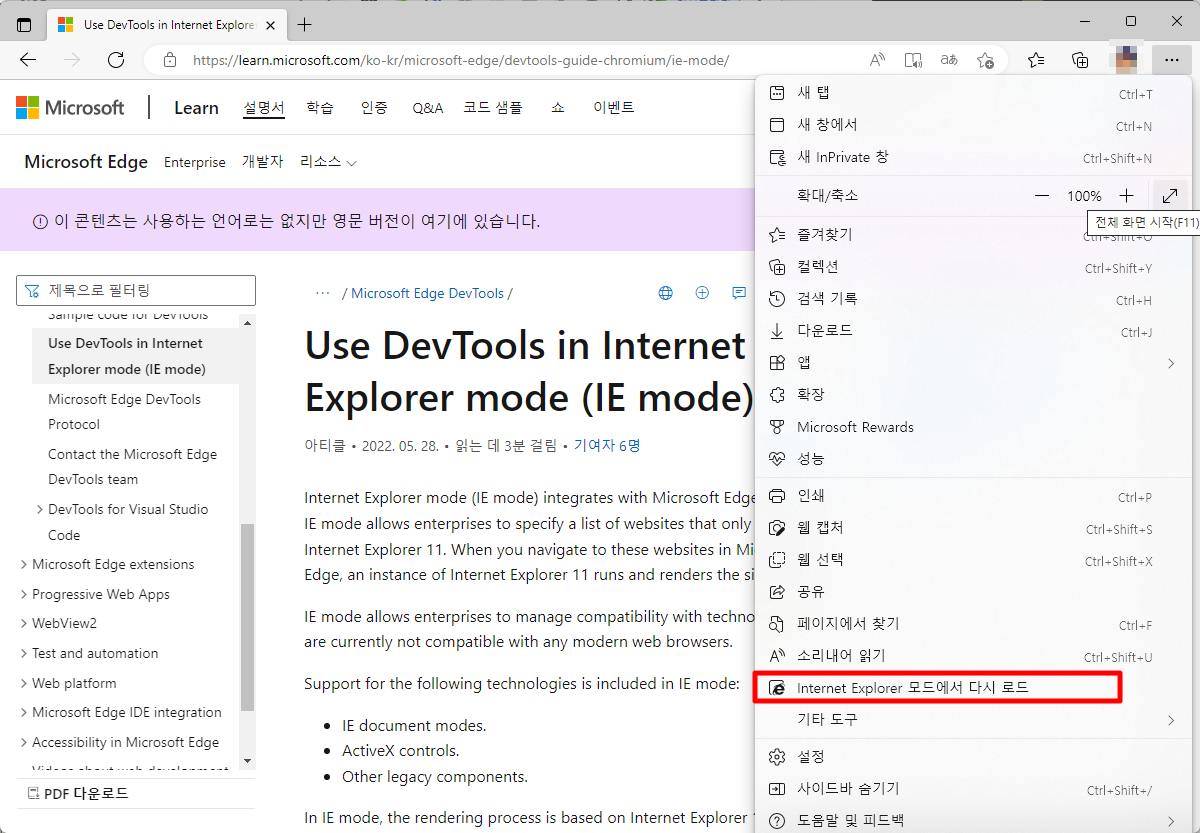Open 리소스 dropdown in header
Screen dimensions: 1200x833
click(328, 162)
